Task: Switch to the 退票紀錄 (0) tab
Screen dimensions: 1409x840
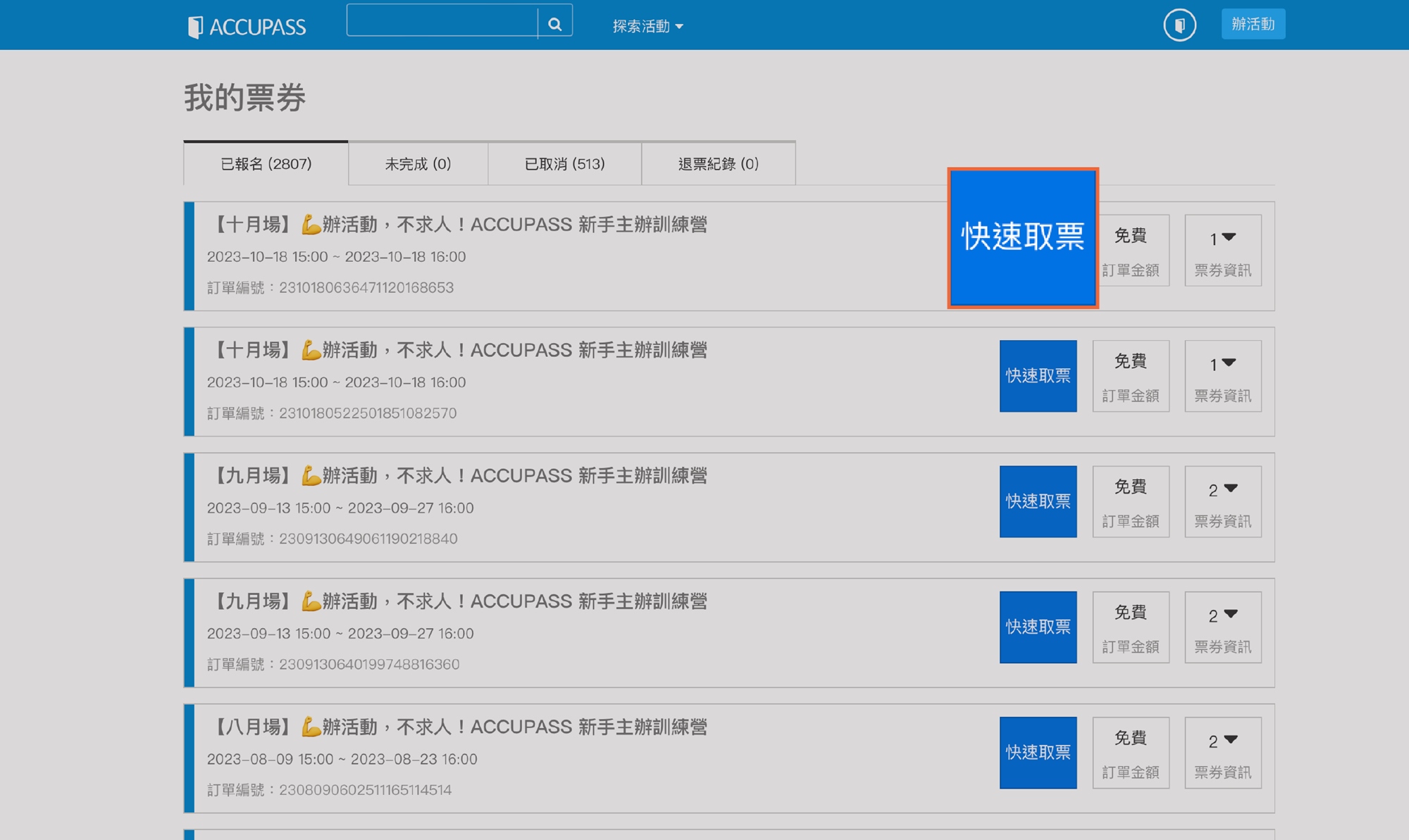Action: tap(718, 163)
